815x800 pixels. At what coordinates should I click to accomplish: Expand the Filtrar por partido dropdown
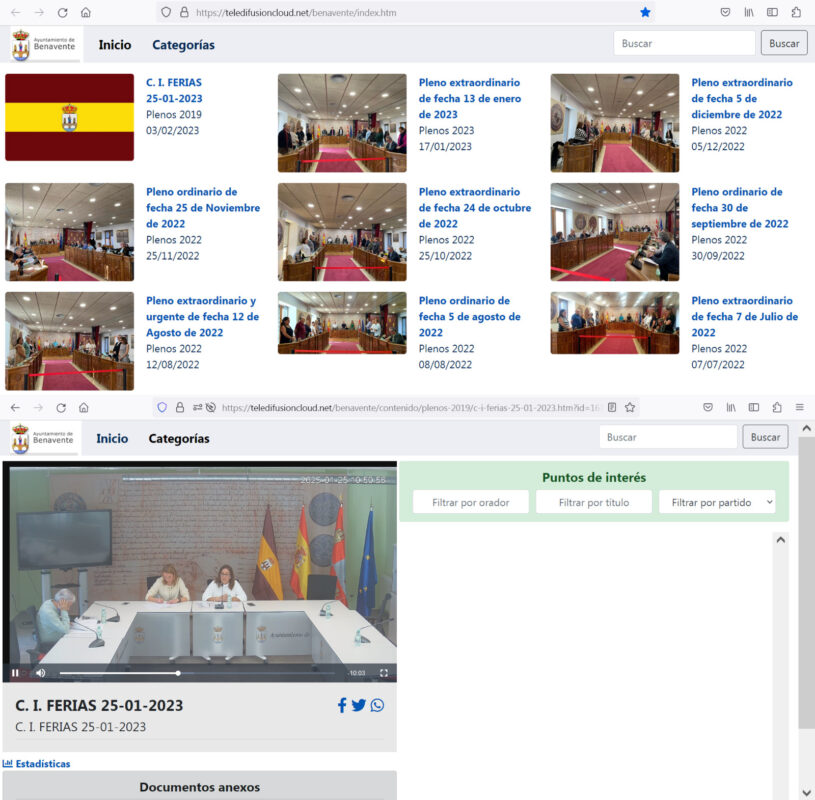717,502
